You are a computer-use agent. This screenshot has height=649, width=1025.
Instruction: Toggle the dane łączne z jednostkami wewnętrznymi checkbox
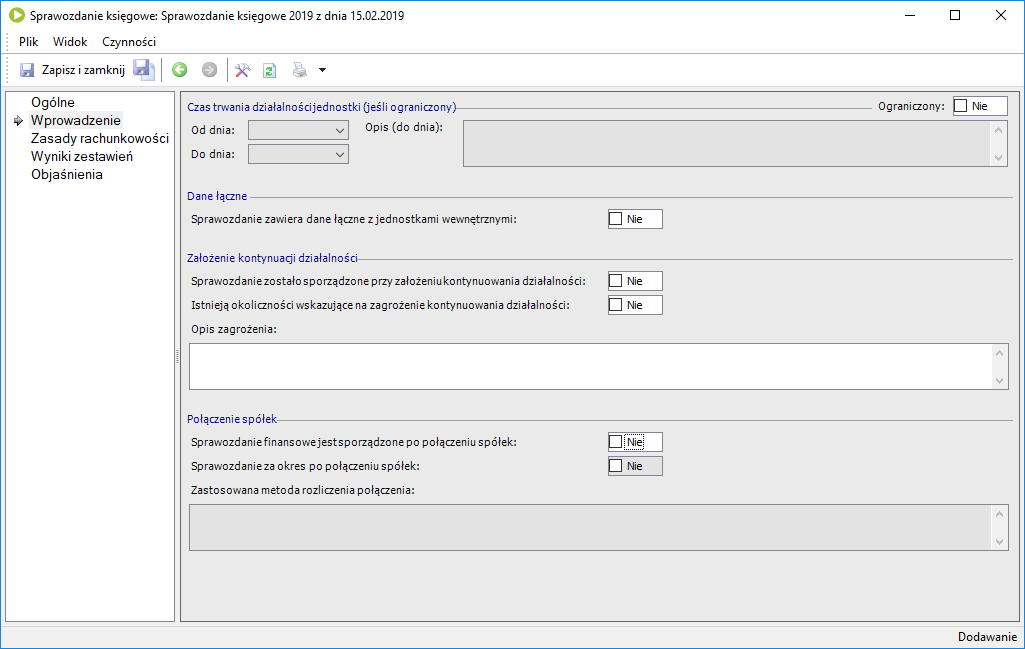pos(616,219)
